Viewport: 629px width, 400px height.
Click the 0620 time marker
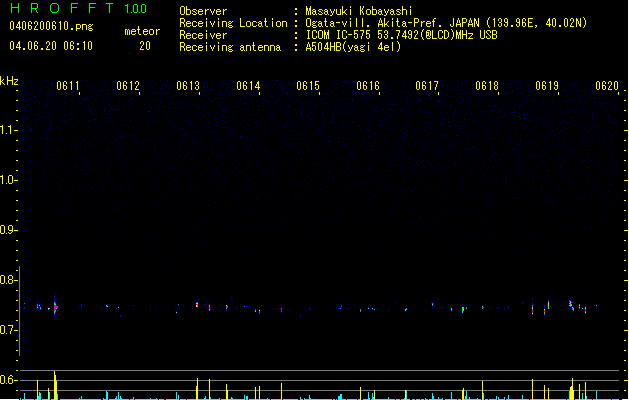(x=607, y=86)
